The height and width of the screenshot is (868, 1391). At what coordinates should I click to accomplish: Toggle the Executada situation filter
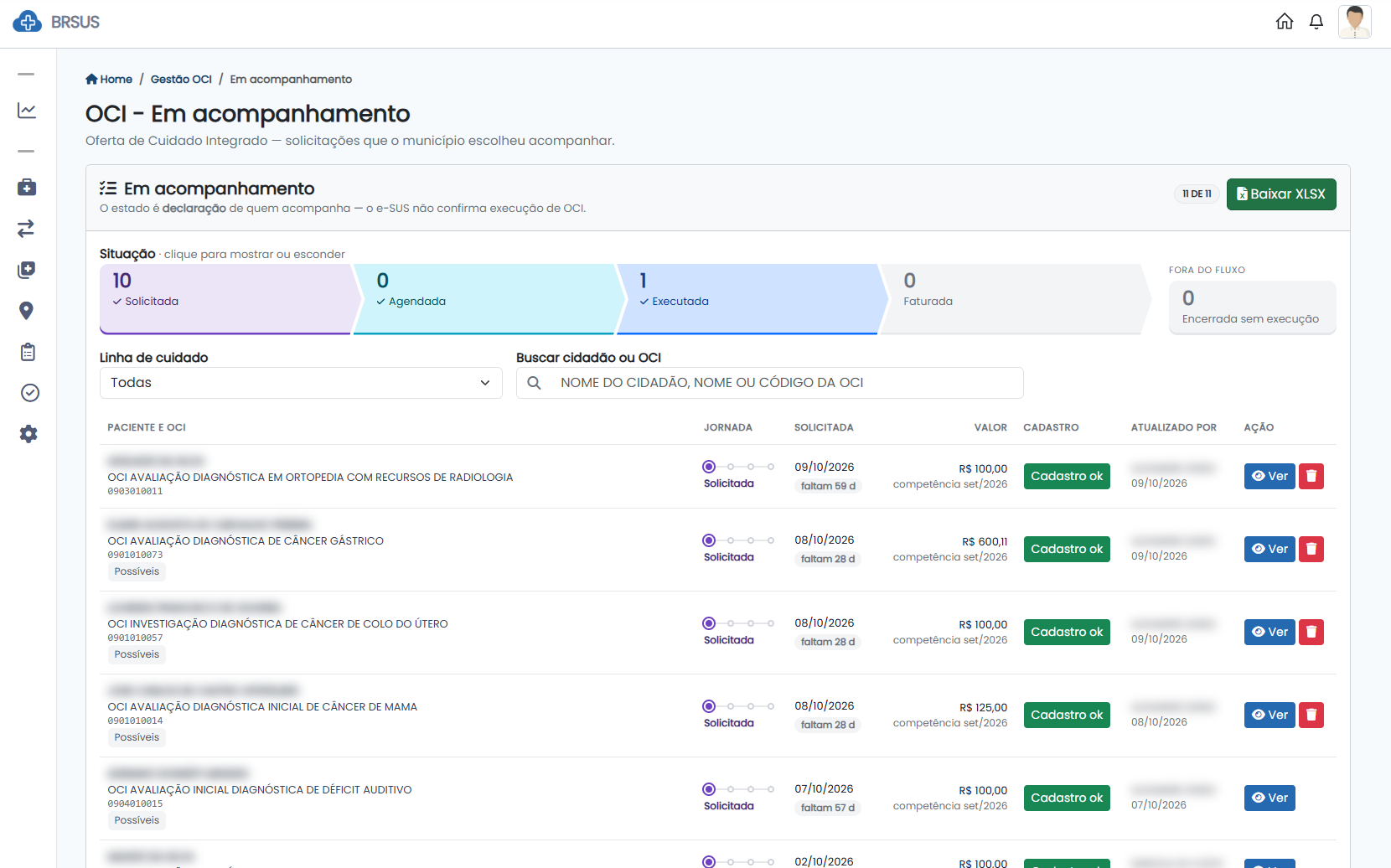pos(752,299)
